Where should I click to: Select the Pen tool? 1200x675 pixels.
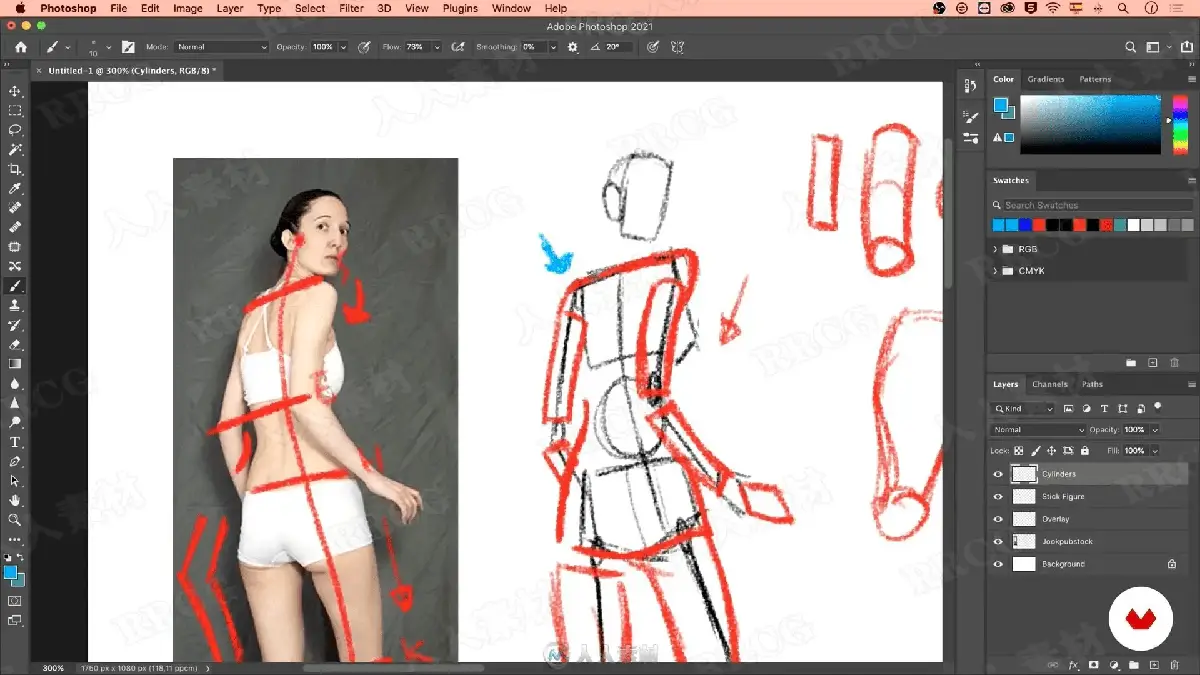point(15,461)
